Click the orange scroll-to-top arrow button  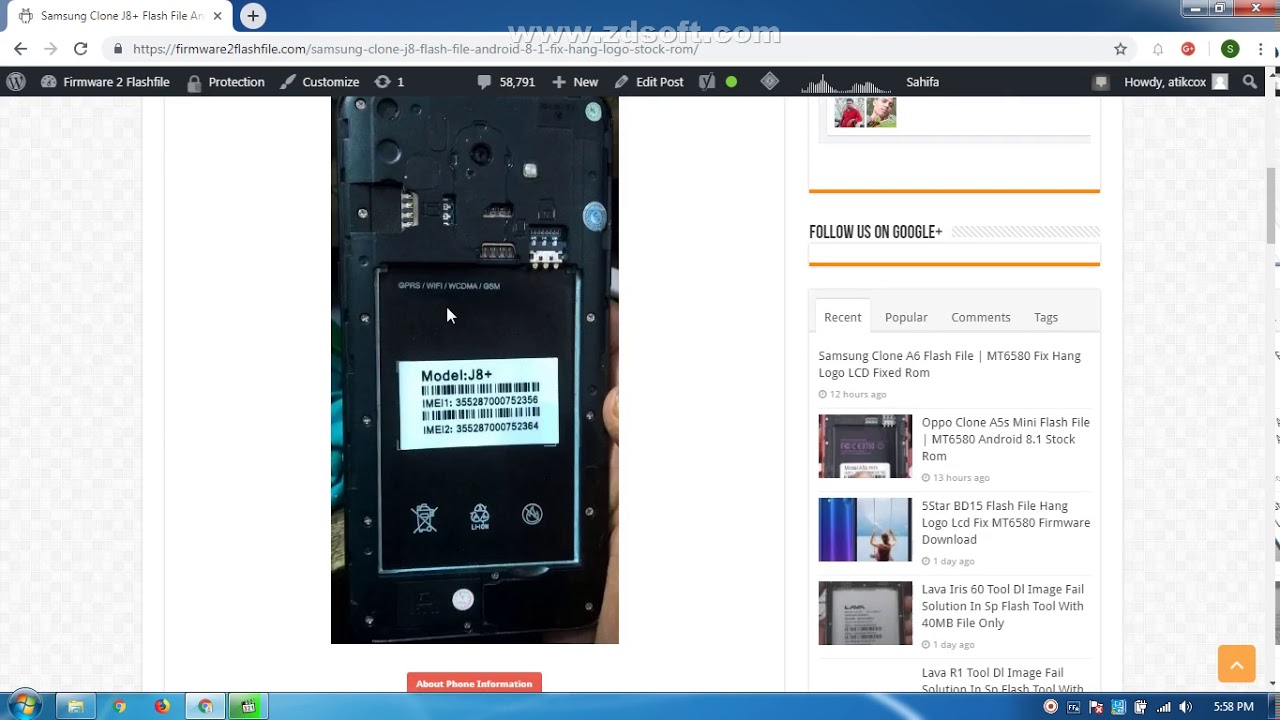[x=1236, y=664]
